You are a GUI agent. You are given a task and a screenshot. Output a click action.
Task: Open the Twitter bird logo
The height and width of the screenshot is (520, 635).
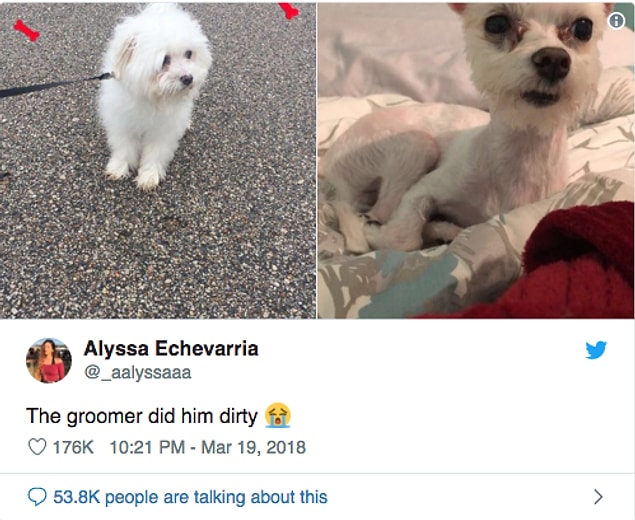(596, 350)
